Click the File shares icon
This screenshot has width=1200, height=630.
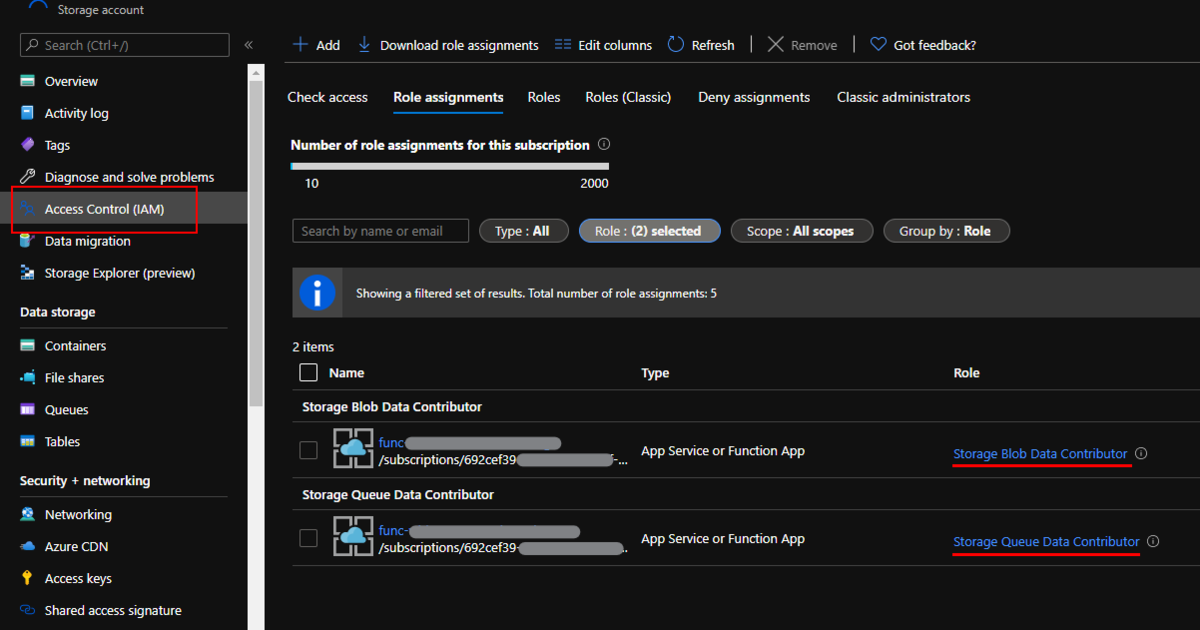pyautogui.click(x=28, y=378)
